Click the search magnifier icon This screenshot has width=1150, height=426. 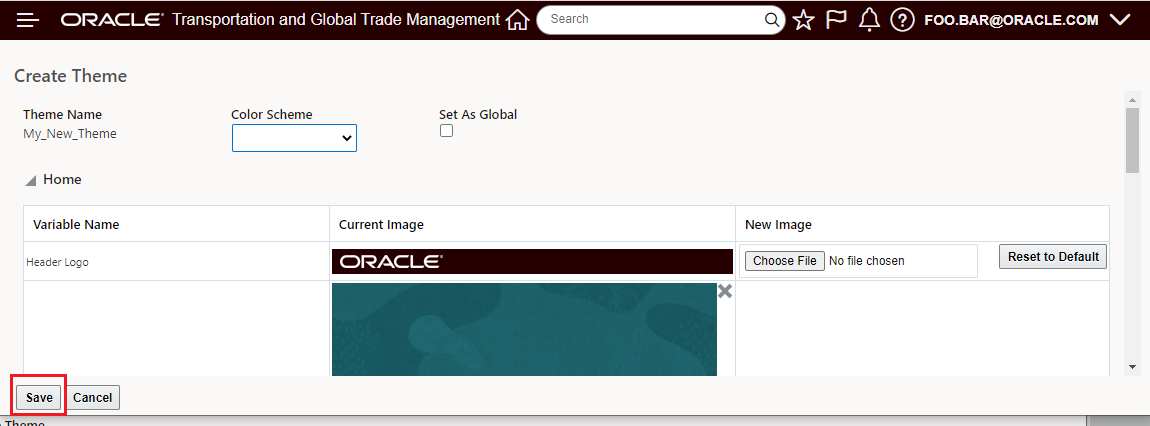pos(772,20)
